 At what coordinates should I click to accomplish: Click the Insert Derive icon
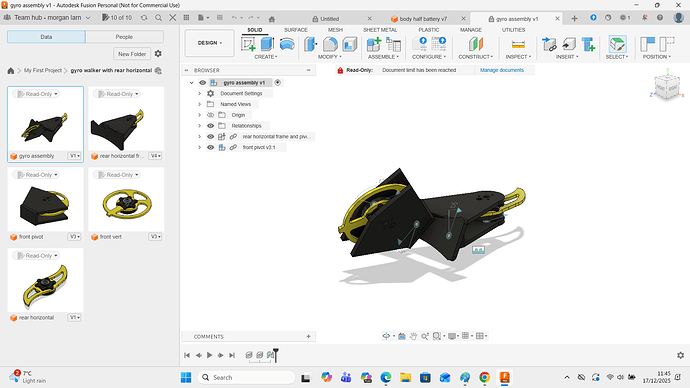[549, 44]
